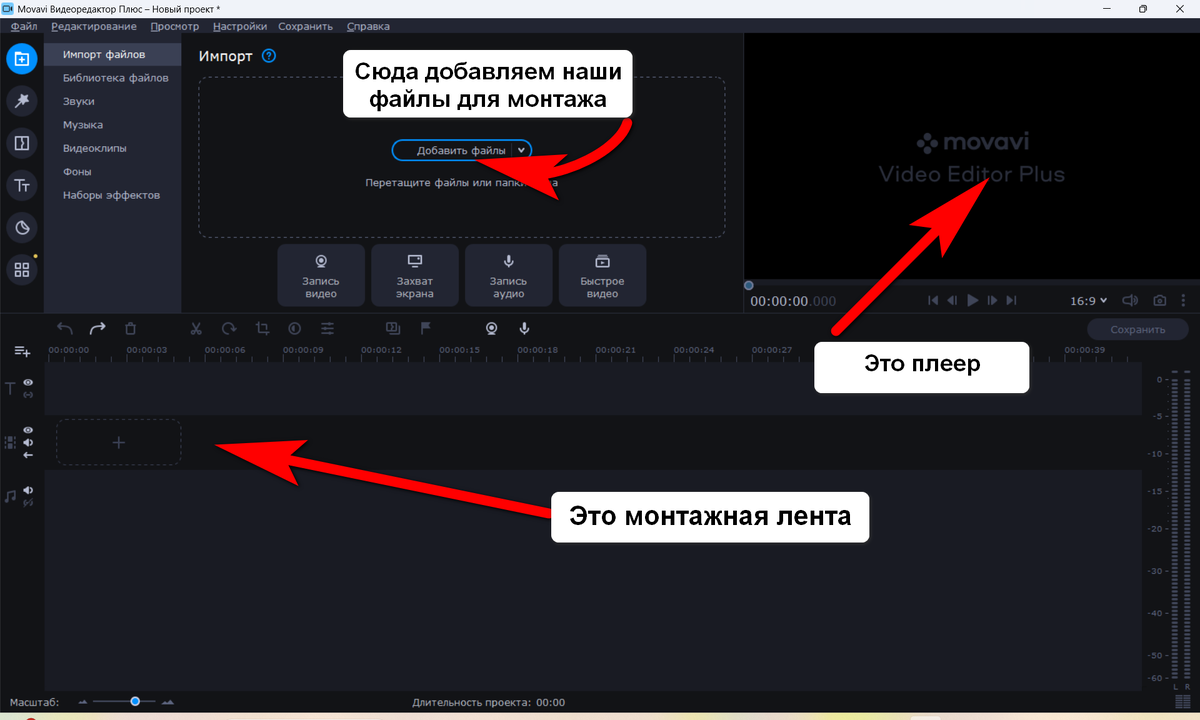Click the Delete trash can icon
The width and height of the screenshot is (1200, 720).
(130, 328)
